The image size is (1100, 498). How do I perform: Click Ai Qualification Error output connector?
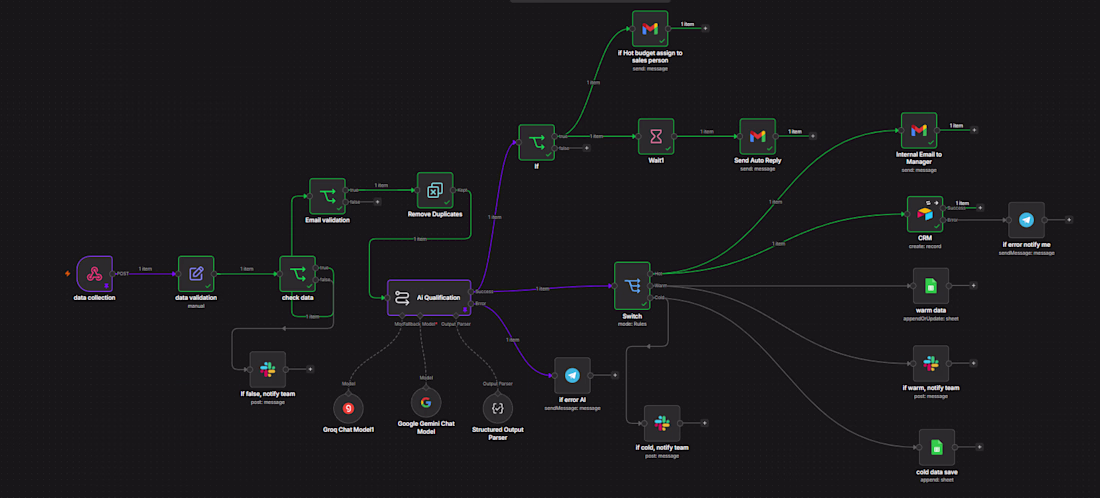[471, 304]
